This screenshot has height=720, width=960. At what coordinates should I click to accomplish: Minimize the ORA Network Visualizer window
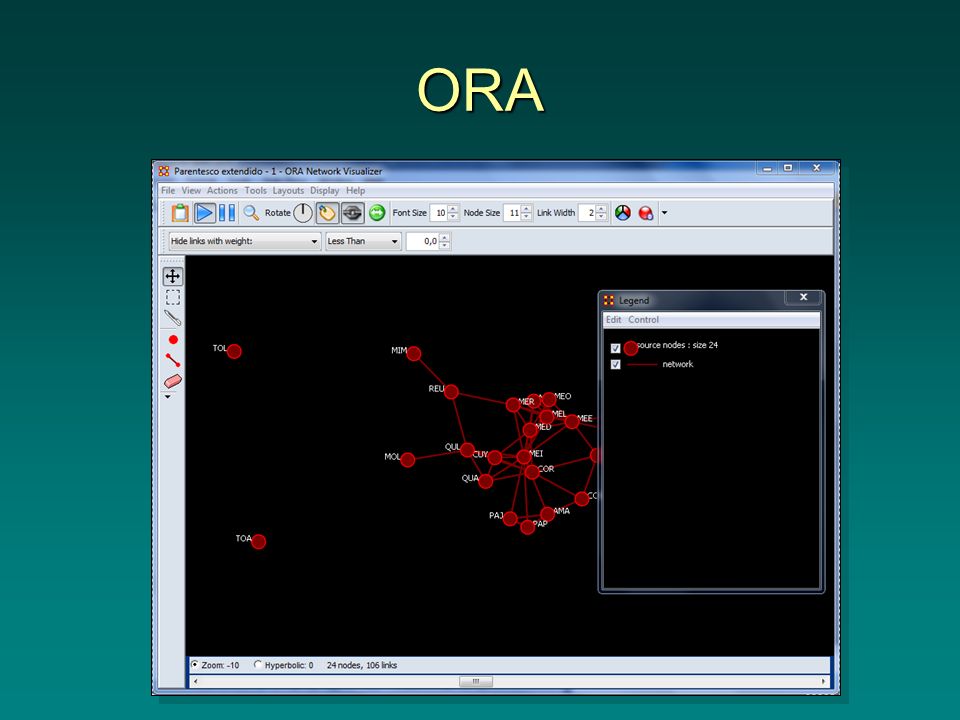(x=767, y=168)
